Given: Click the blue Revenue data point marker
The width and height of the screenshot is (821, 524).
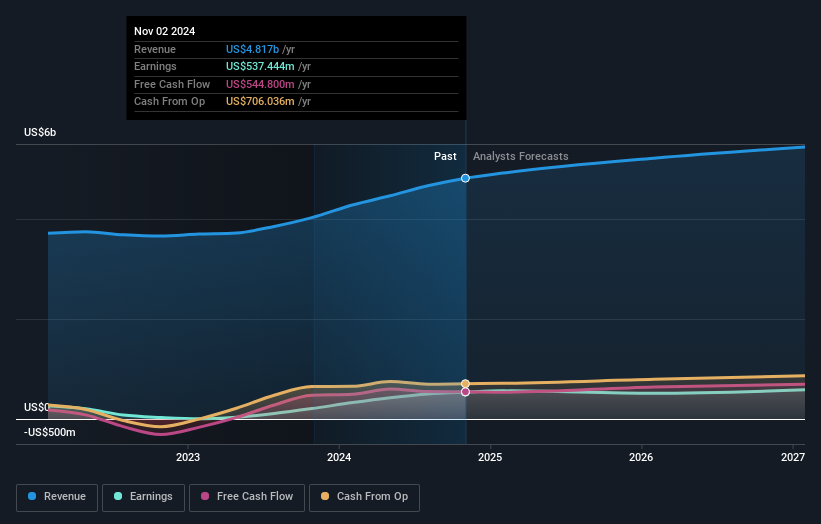Looking at the screenshot, I should (x=465, y=179).
